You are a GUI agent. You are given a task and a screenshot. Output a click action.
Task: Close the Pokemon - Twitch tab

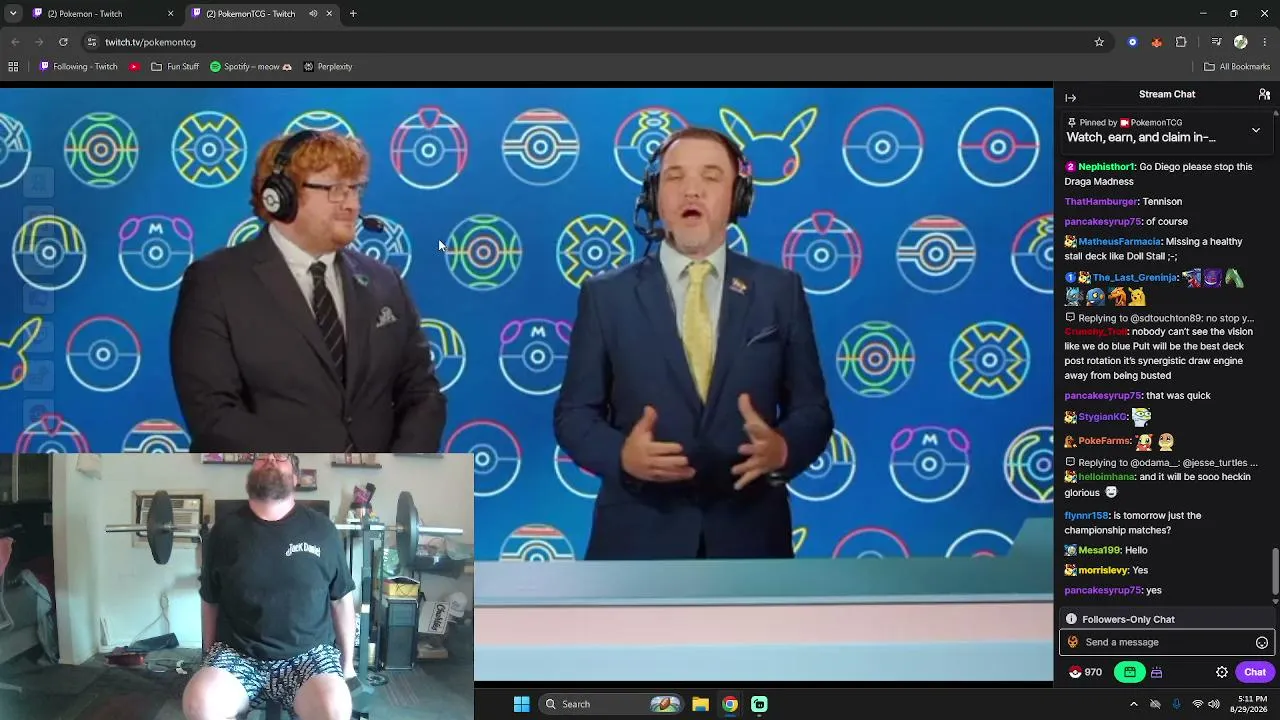pyautogui.click(x=170, y=14)
